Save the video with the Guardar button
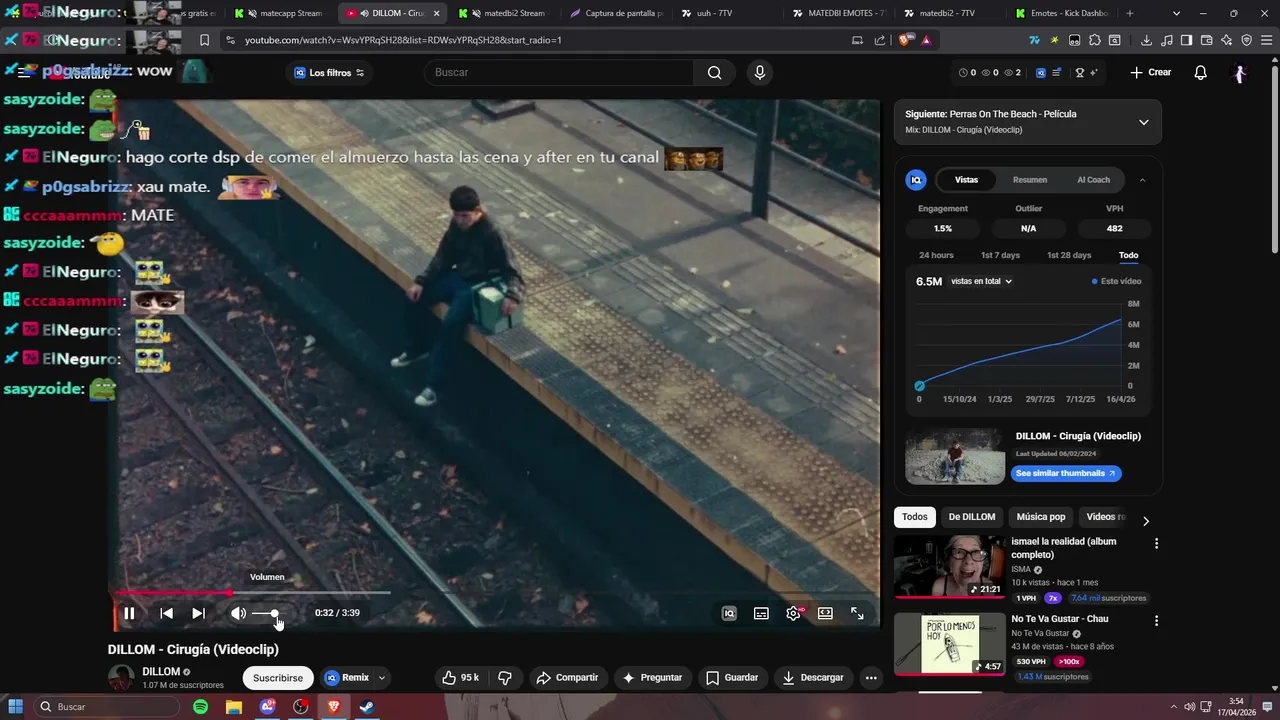 click(732, 677)
